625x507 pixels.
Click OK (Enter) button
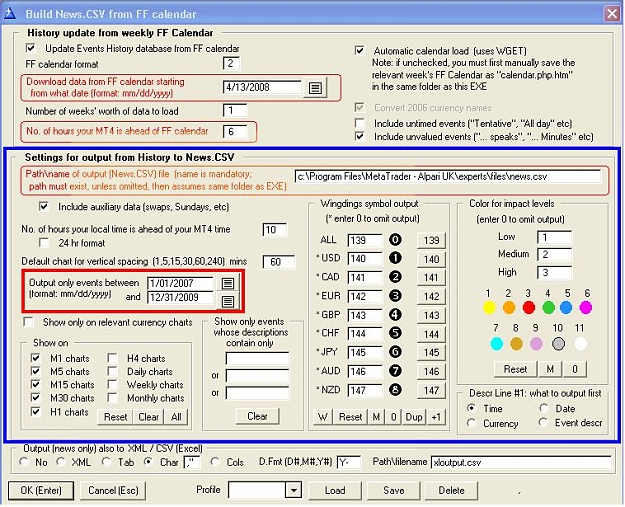41,490
